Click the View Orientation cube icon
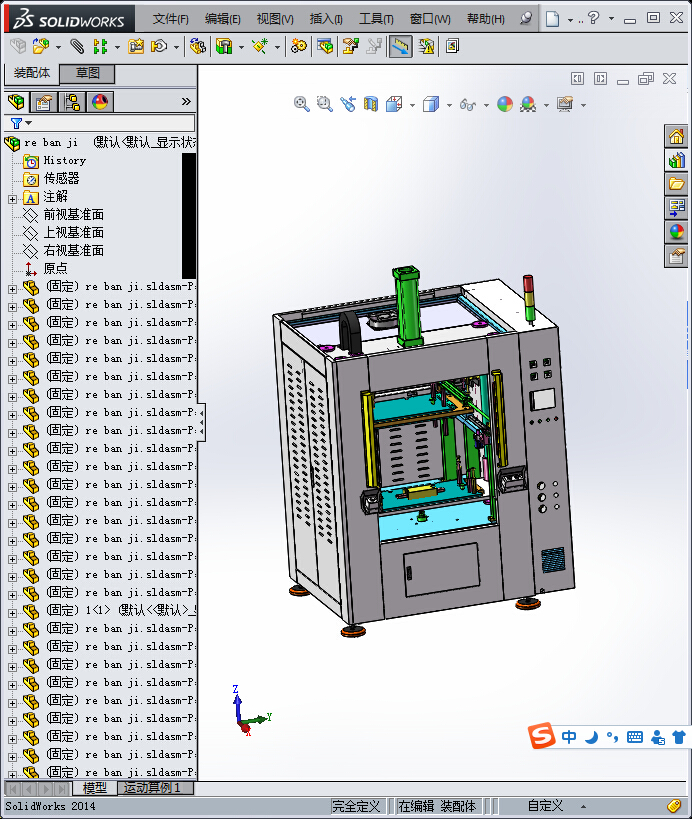This screenshot has height=819, width=692. [394, 104]
